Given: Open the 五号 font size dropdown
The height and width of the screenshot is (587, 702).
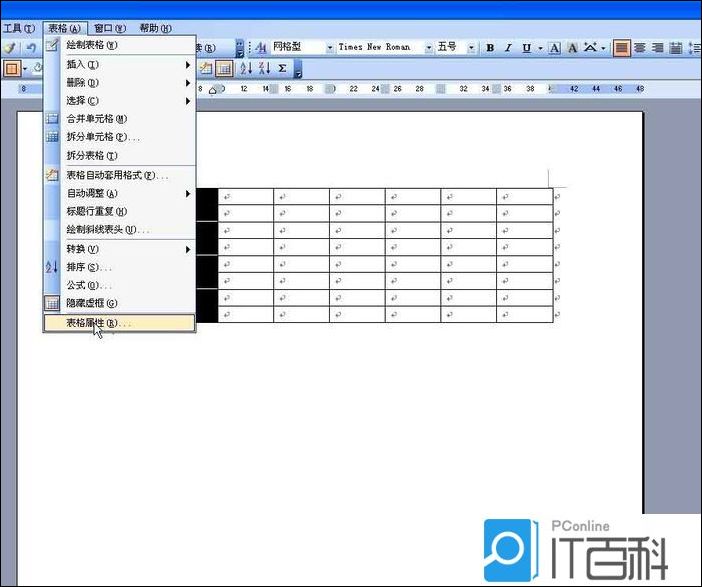Looking at the screenshot, I should click(471, 47).
